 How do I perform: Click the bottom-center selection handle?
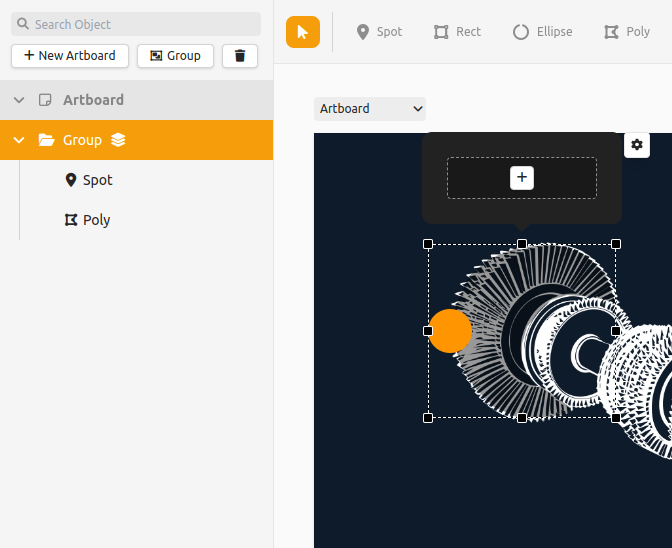(x=522, y=418)
